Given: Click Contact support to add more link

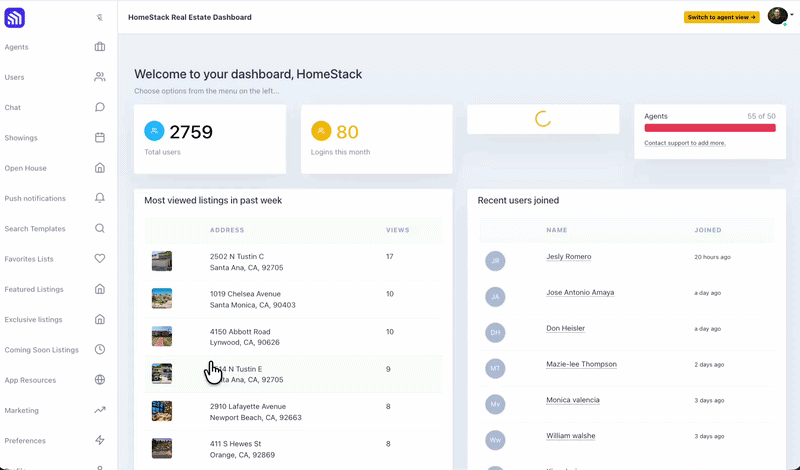Looking at the screenshot, I should [x=685, y=143].
